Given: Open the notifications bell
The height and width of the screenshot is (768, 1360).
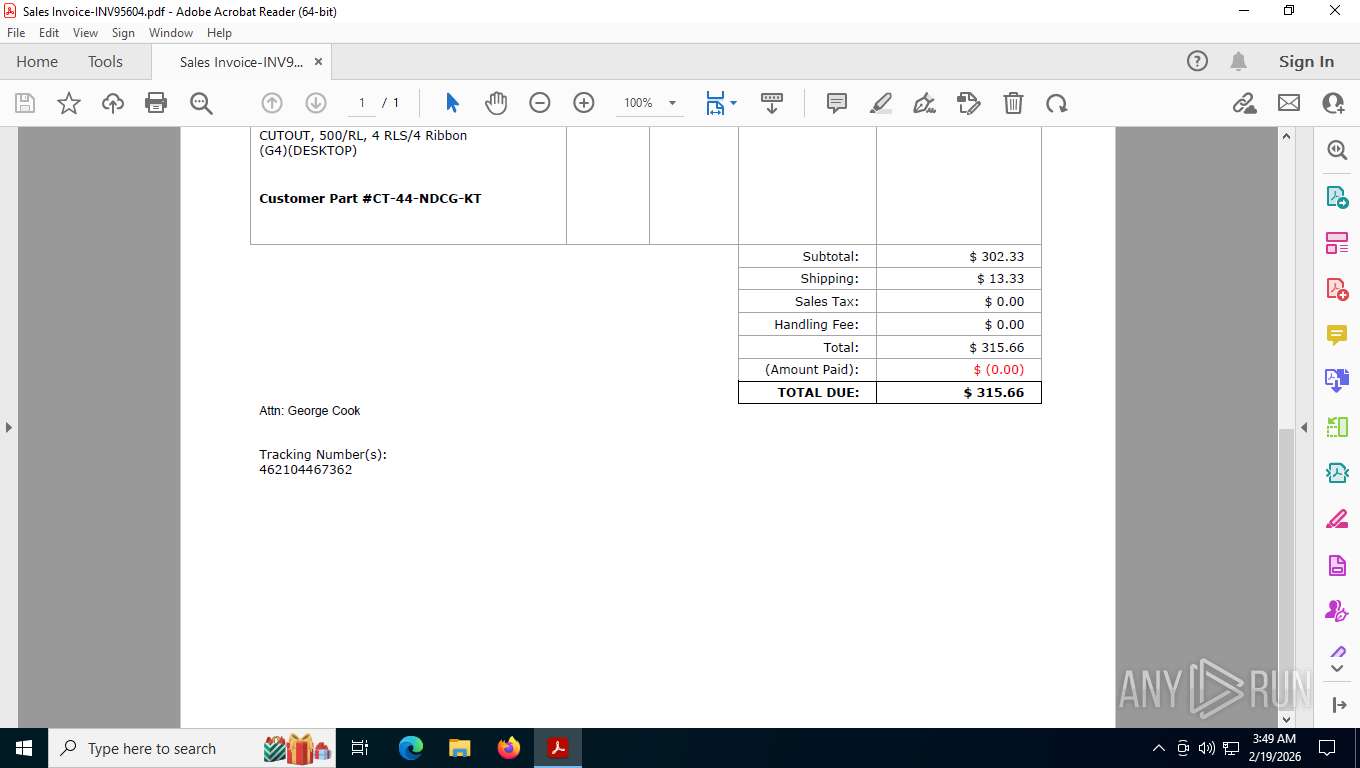Looking at the screenshot, I should [x=1238, y=62].
